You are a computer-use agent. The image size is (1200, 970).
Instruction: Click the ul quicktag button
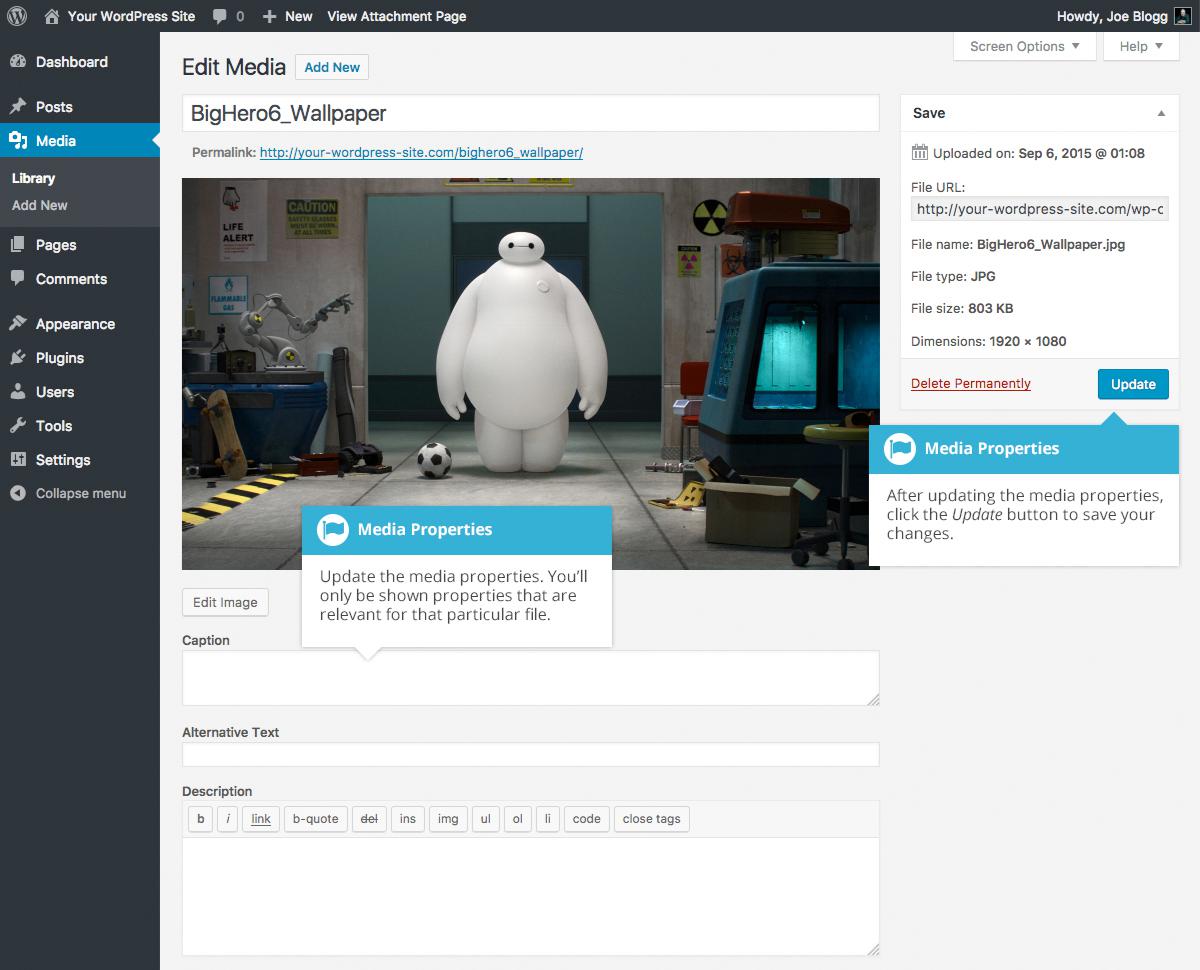point(485,819)
